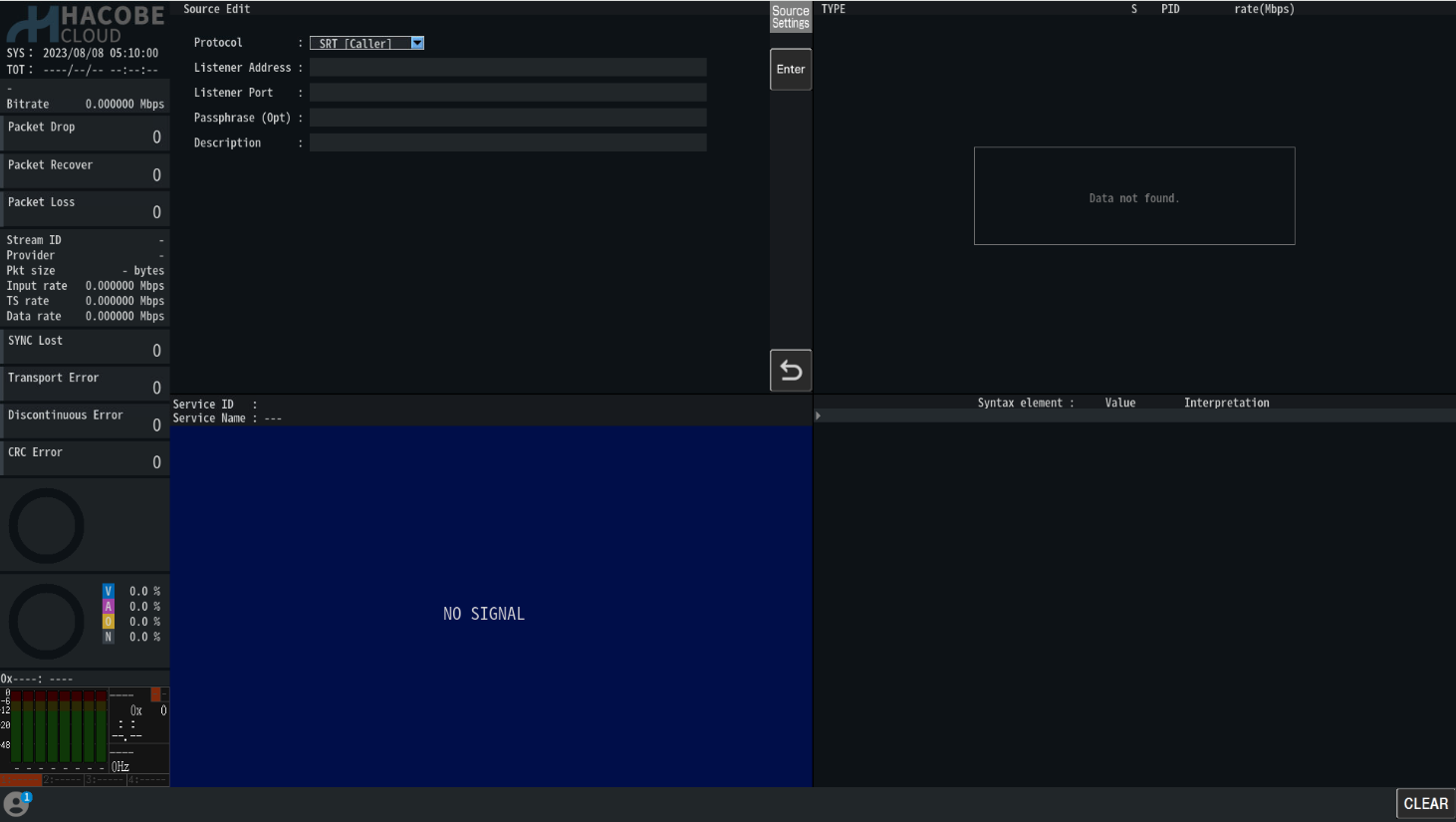Select audio channel tab 1
This screenshot has height=822, width=1456.
[21, 780]
